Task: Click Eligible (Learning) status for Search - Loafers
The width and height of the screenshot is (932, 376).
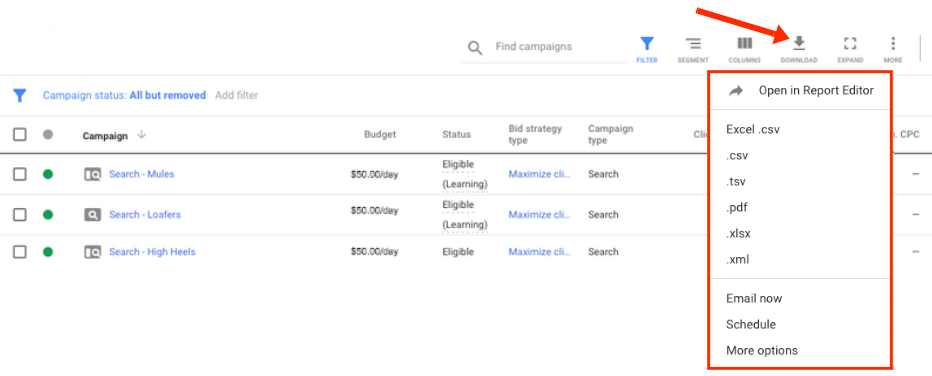Action: coord(465,214)
